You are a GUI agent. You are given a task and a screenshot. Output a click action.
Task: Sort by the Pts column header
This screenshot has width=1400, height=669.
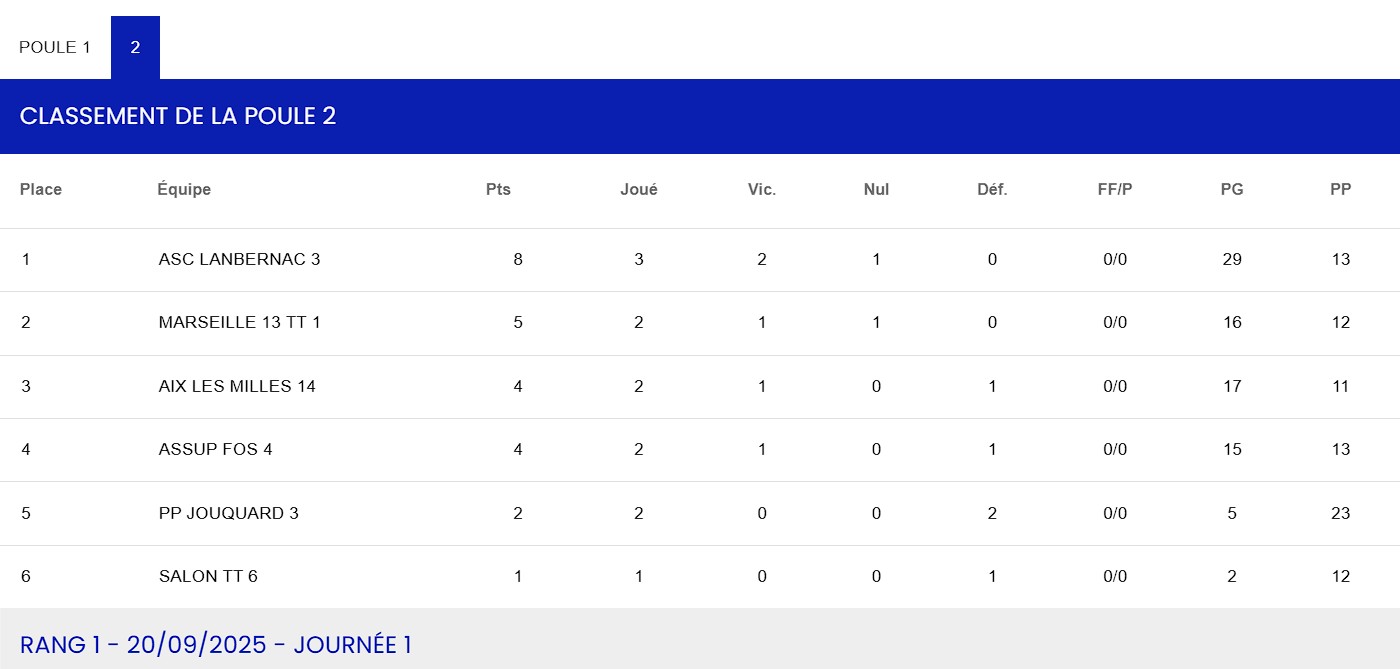pos(498,189)
